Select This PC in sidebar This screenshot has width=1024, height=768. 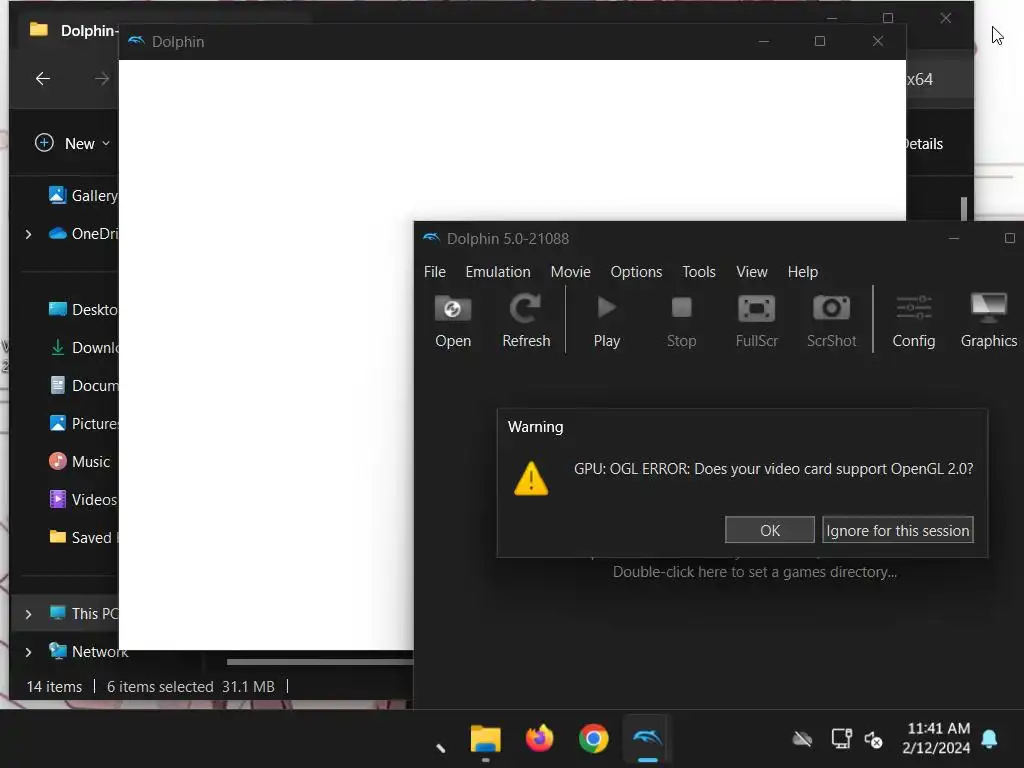[84, 613]
